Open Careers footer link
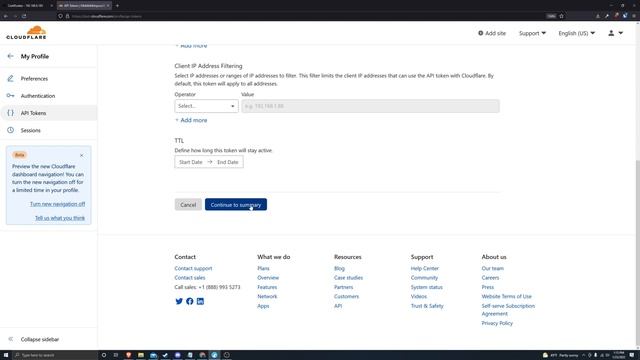 [x=490, y=278]
